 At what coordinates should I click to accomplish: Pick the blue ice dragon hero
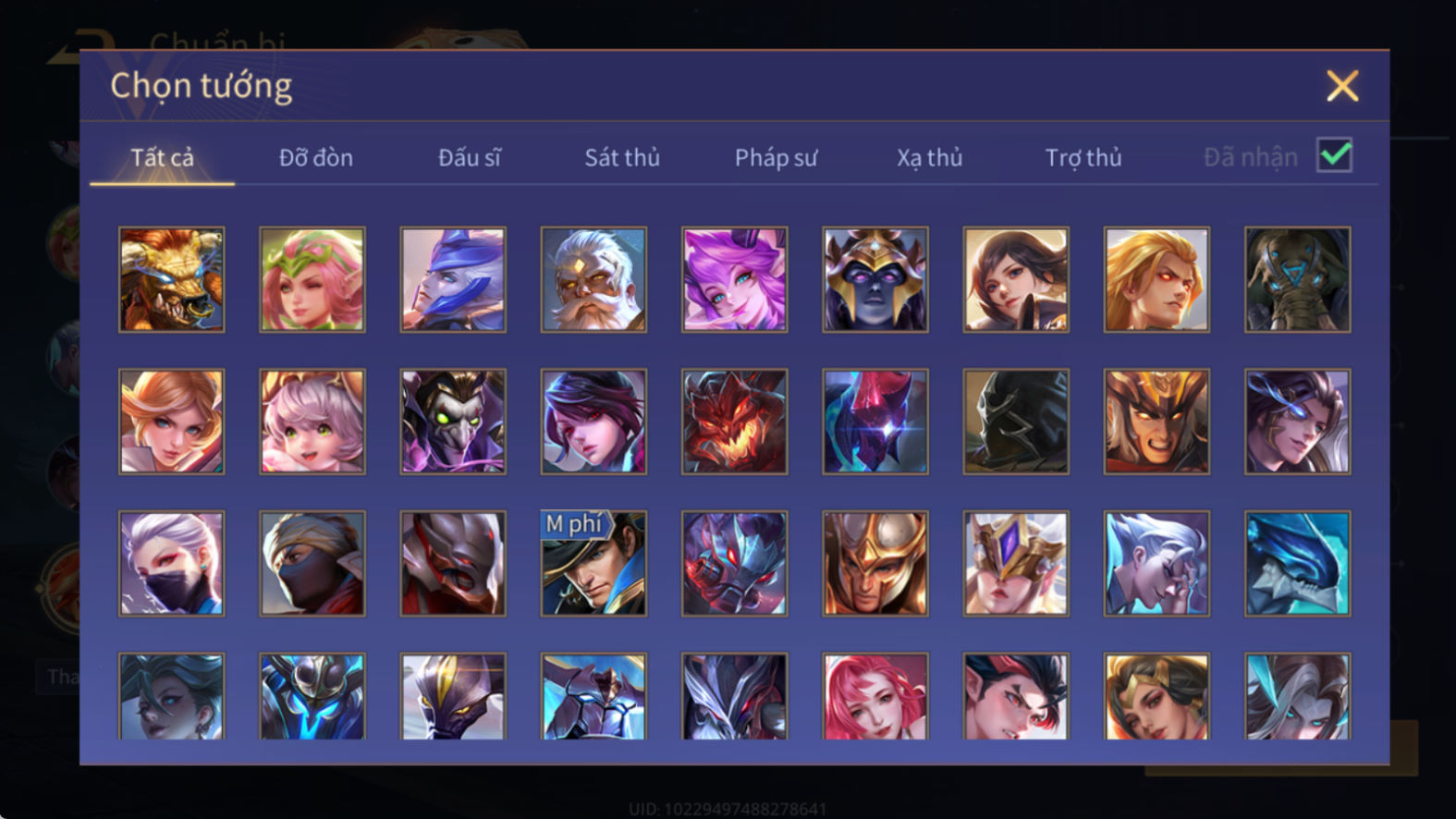point(1297,563)
